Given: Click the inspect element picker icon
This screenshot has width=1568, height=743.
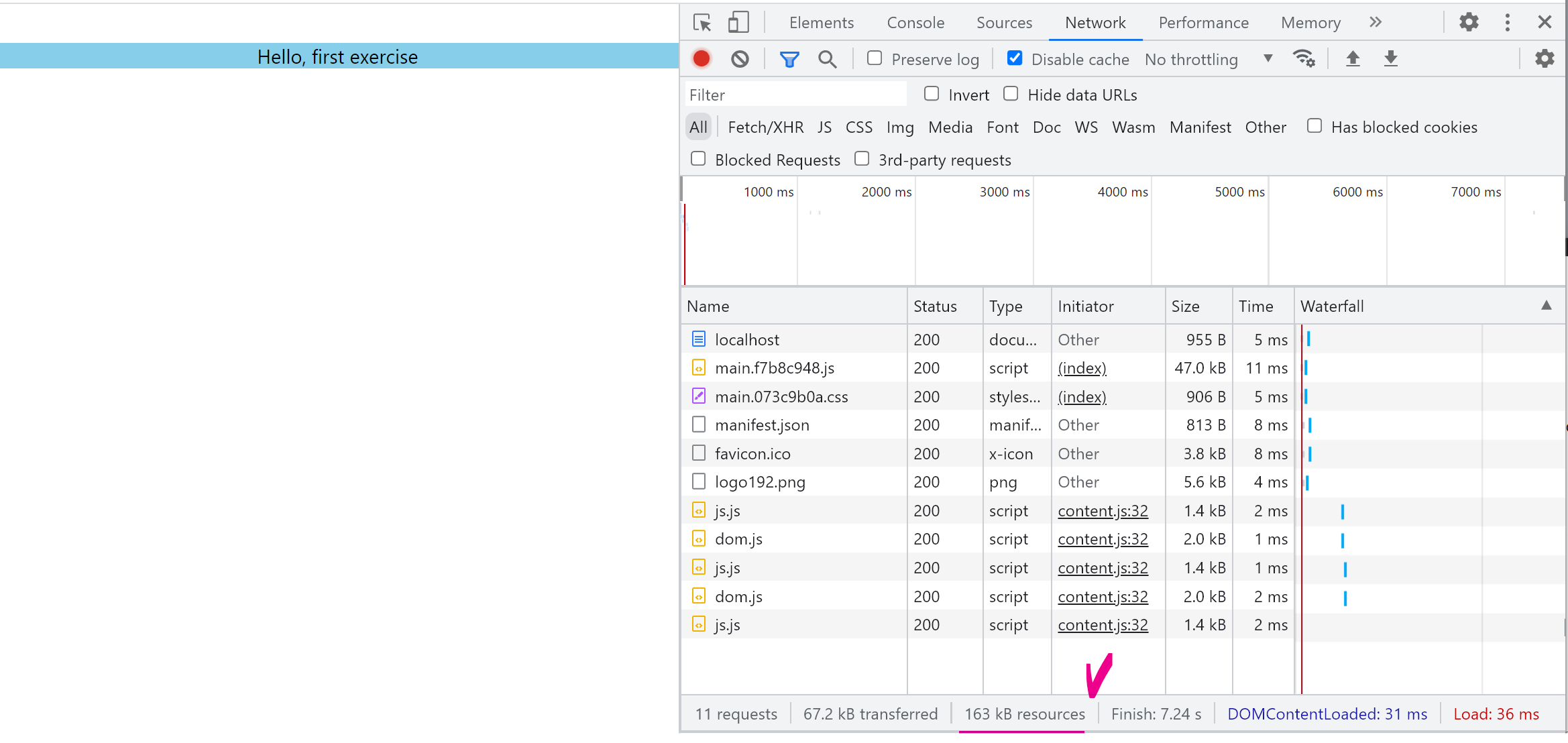Looking at the screenshot, I should (x=702, y=23).
